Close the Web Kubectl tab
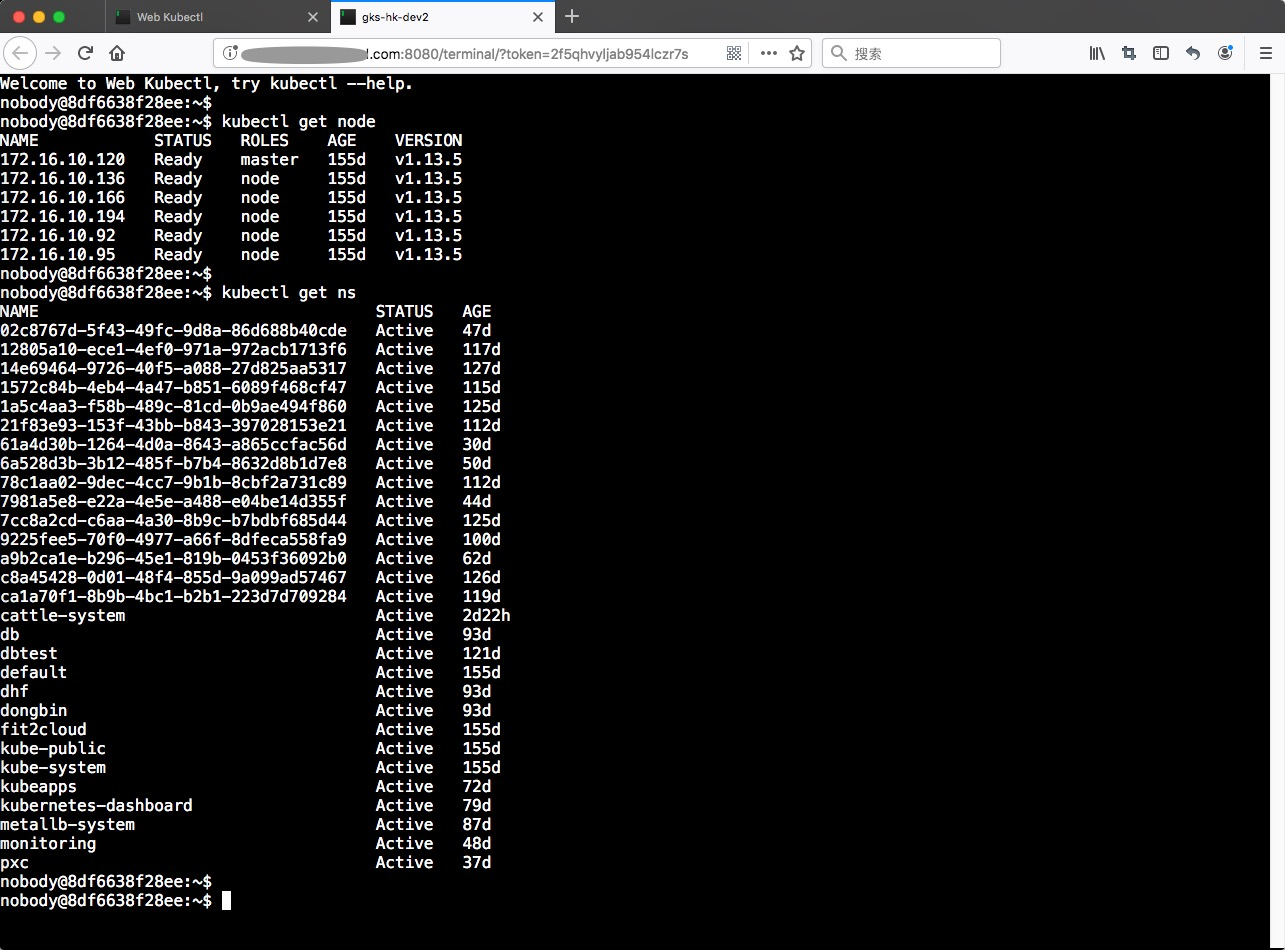 [312, 17]
